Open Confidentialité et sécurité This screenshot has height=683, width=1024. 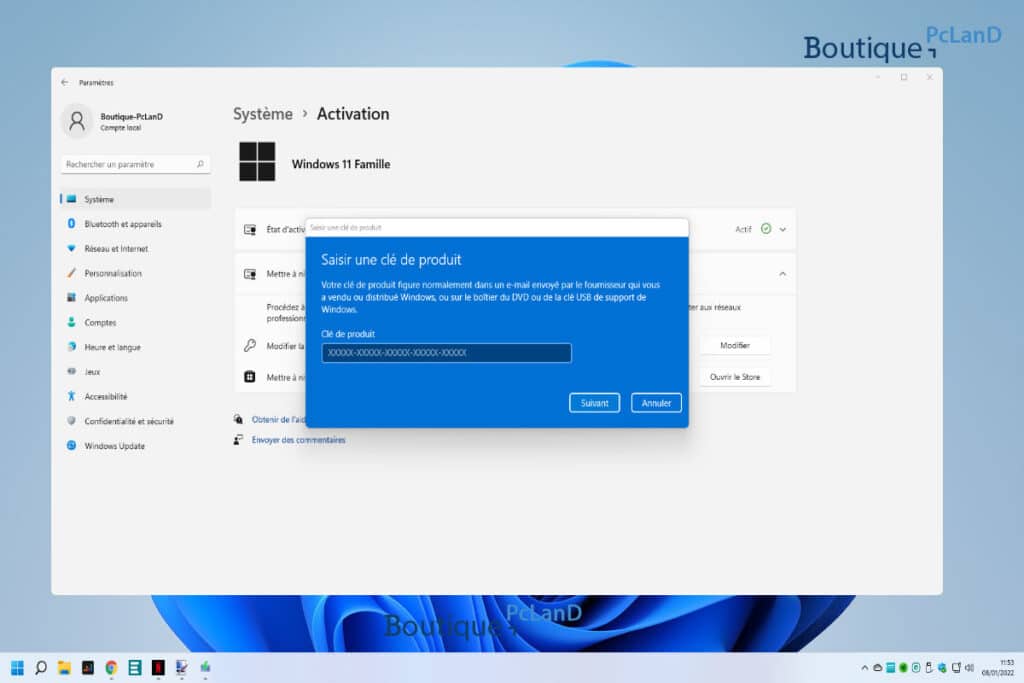coord(136,421)
